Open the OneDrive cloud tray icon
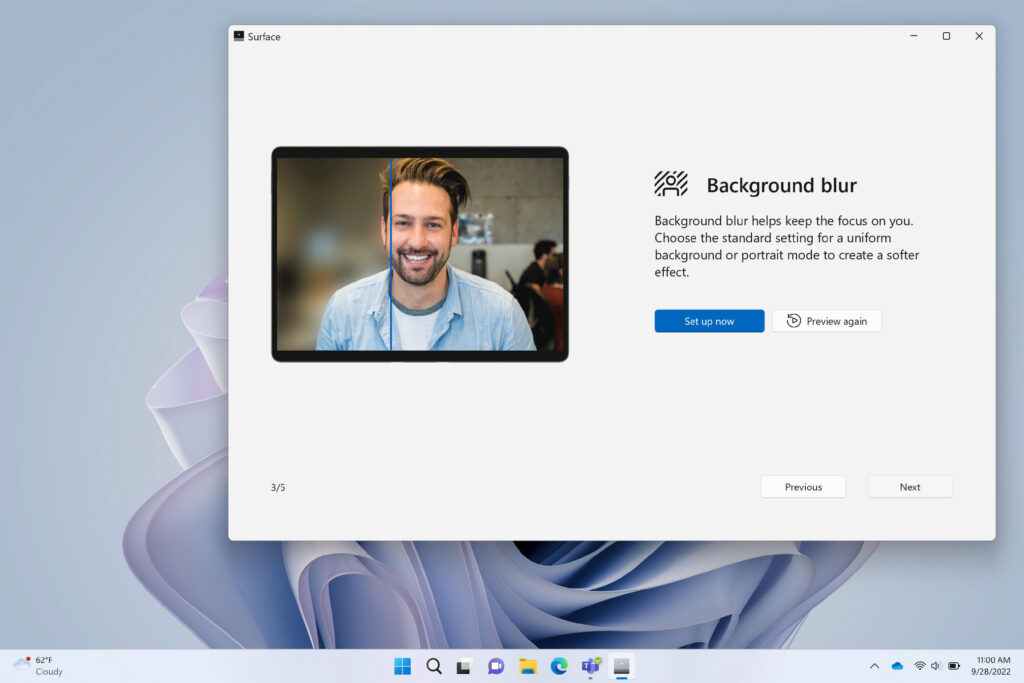 [897, 666]
